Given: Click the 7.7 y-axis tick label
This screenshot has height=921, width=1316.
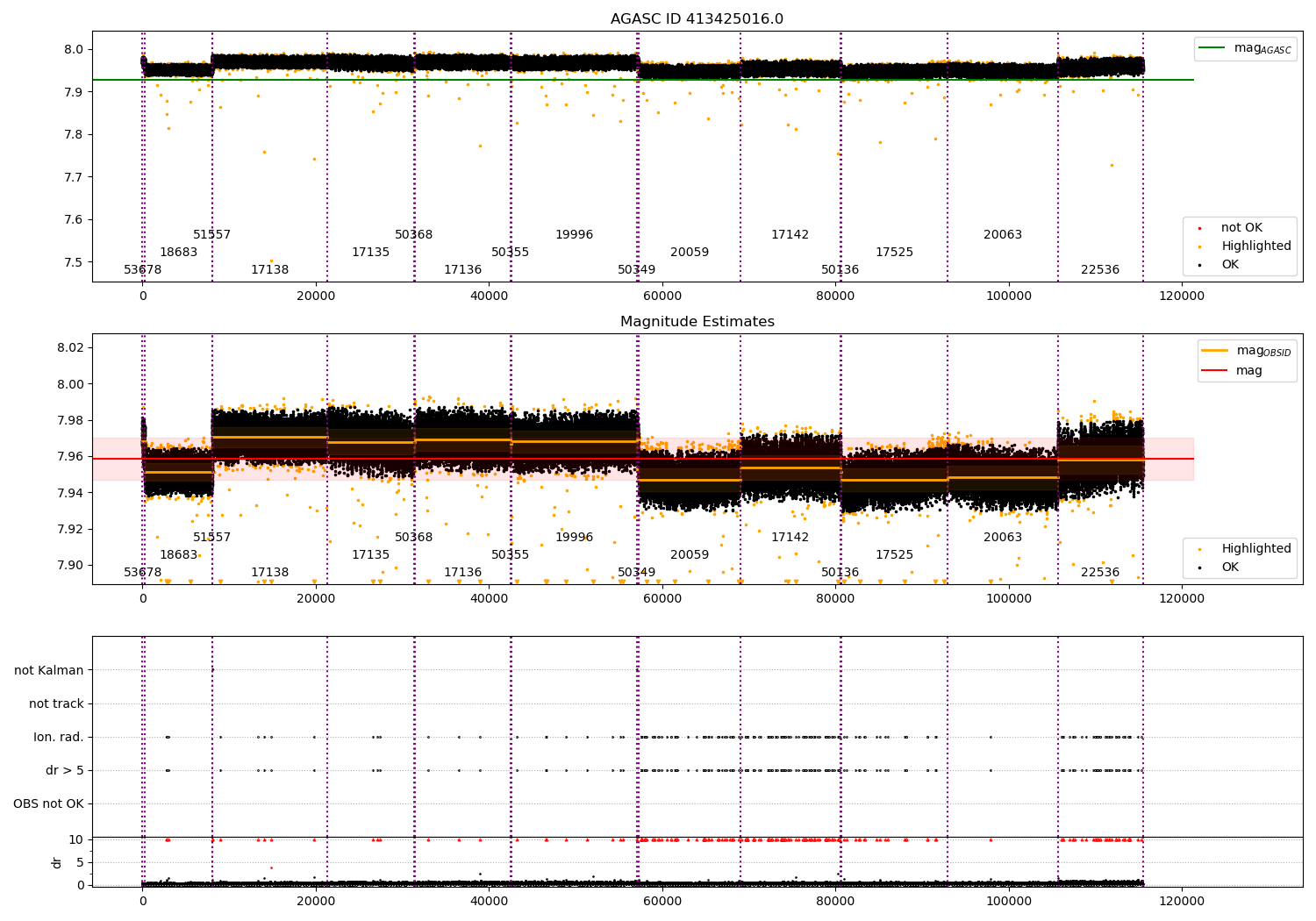Looking at the screenshot, I should pos(74,177).
